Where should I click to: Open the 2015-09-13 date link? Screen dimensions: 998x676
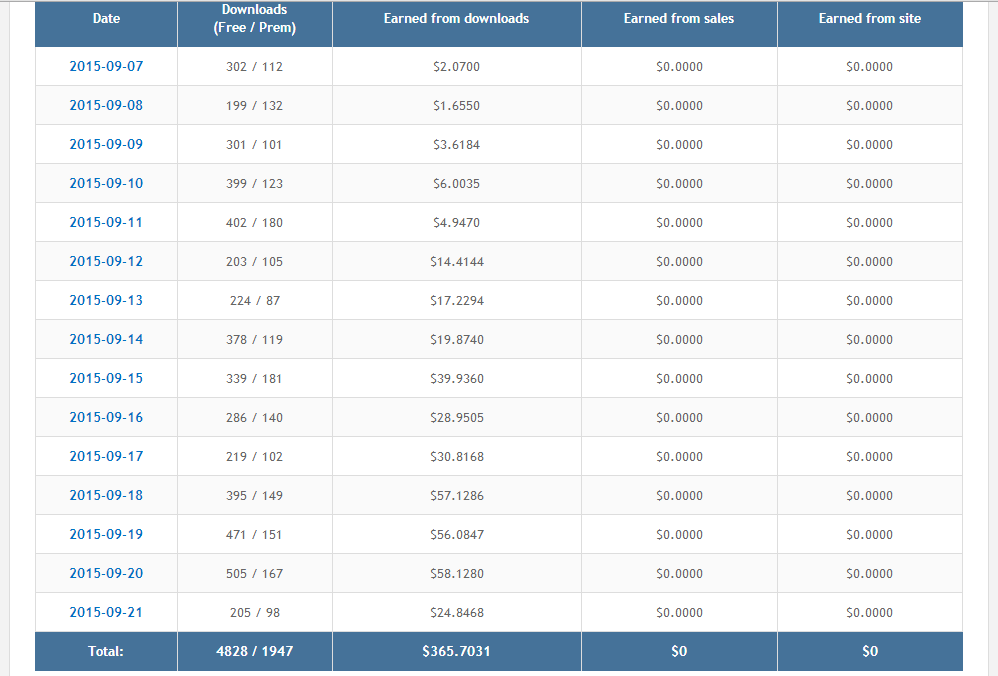[106, 300]
